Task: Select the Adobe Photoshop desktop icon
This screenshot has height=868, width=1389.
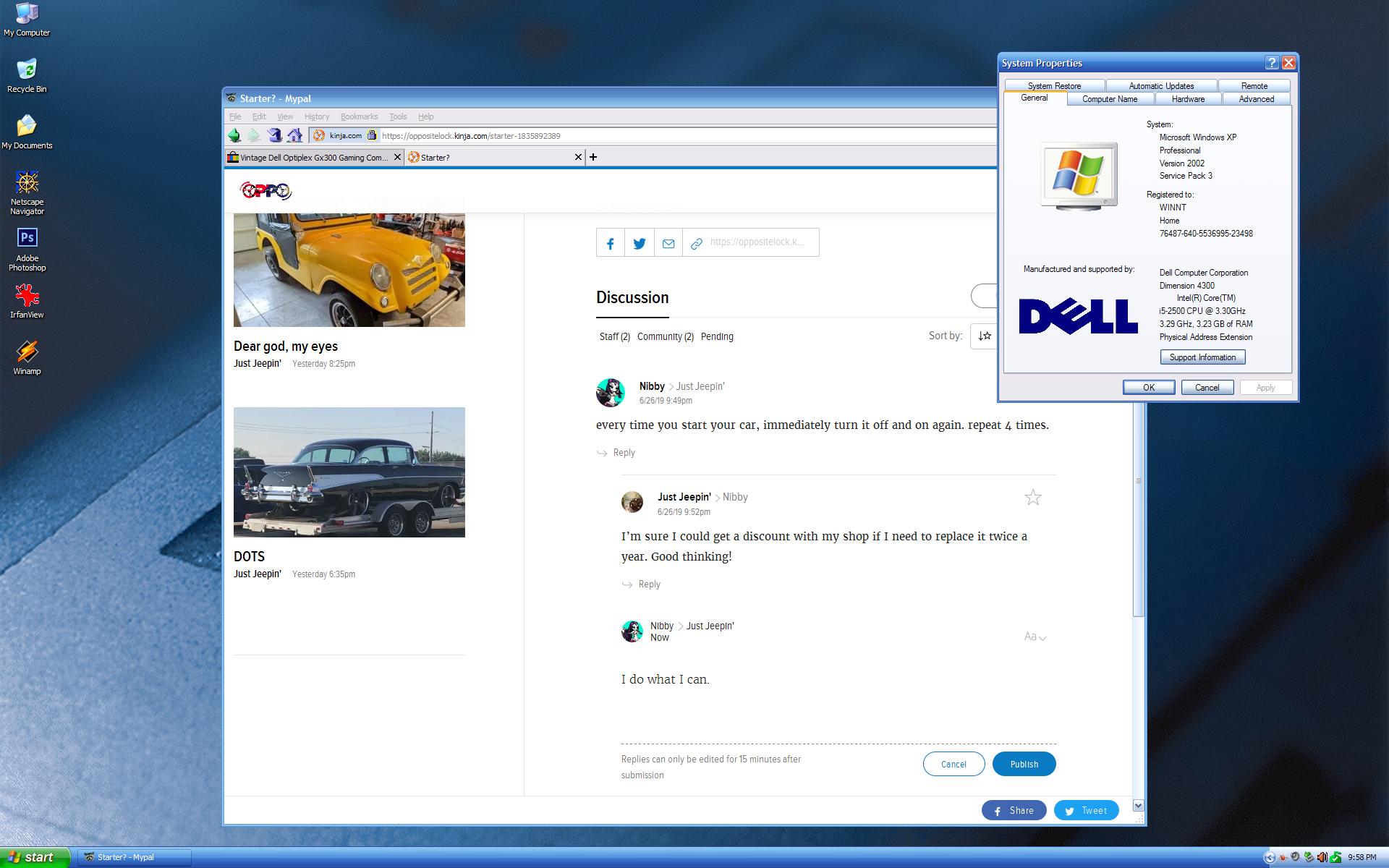Action: (x=27, y=250)
